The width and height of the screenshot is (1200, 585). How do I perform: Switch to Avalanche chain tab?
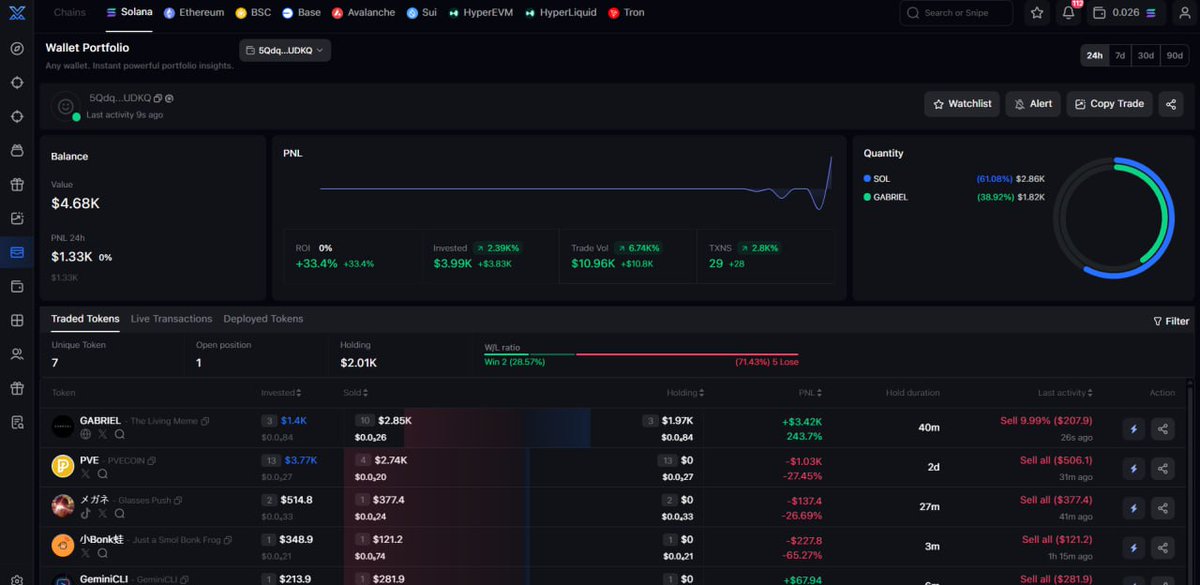[x=365, y=13]
